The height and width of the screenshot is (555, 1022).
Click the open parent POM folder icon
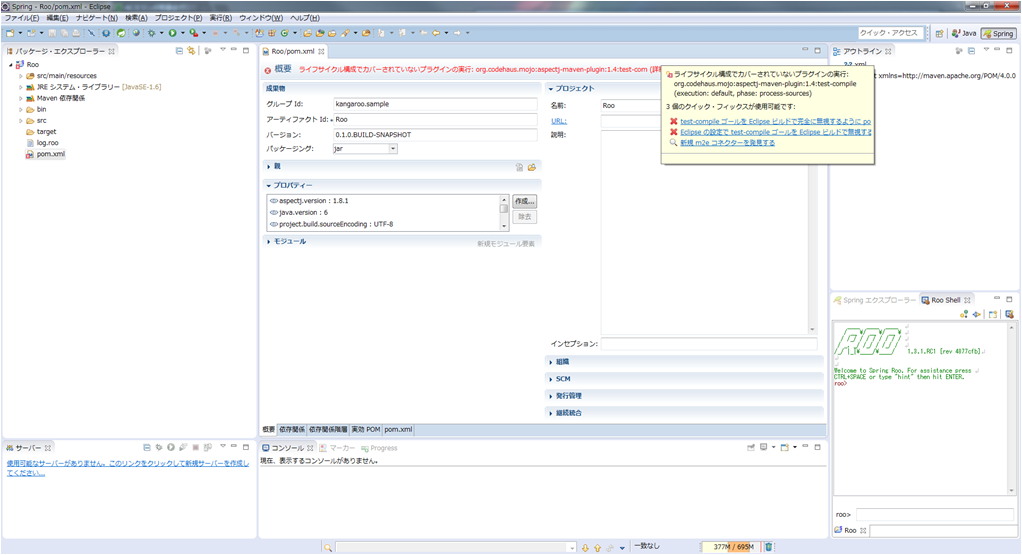(x=532, y=167)
